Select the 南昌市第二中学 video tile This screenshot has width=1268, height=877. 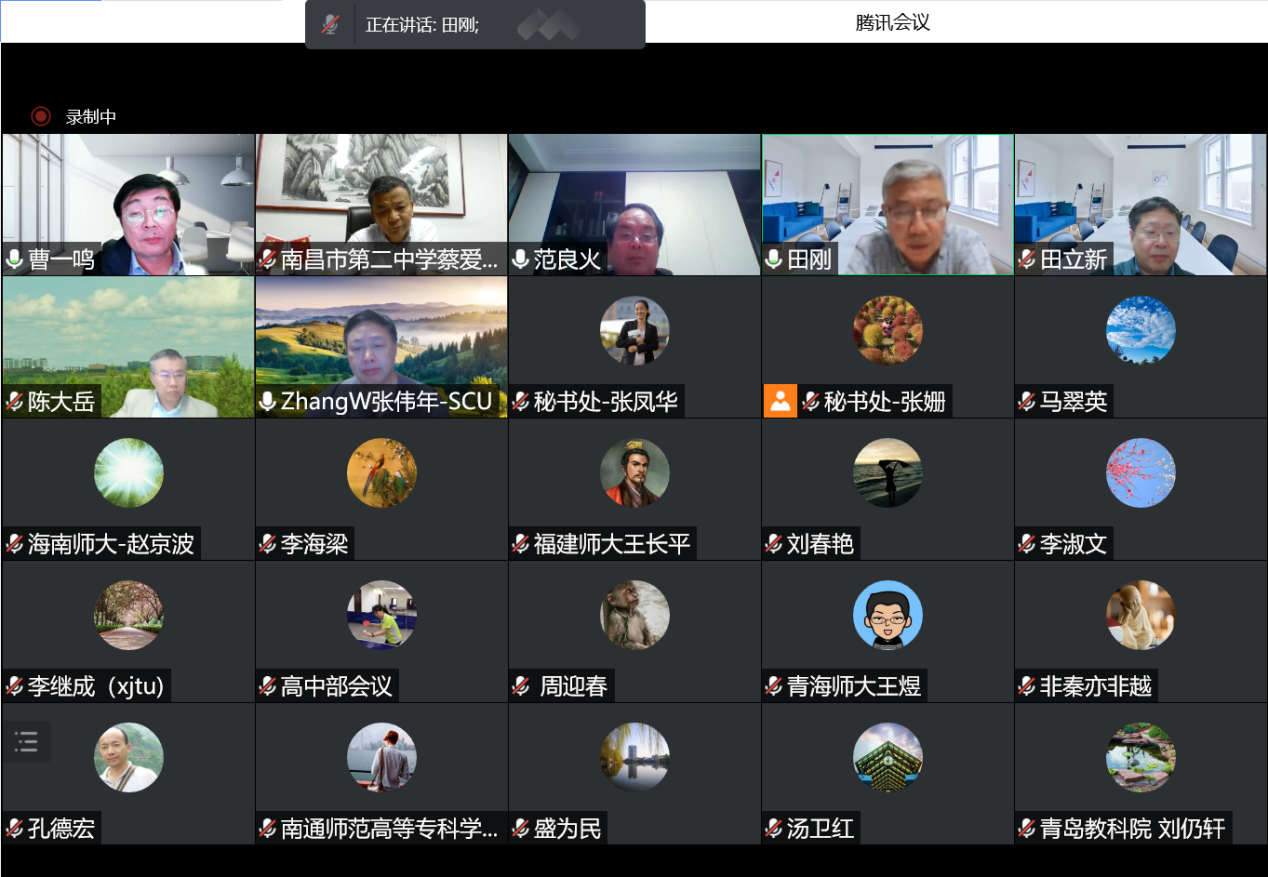tap(381, 204)
